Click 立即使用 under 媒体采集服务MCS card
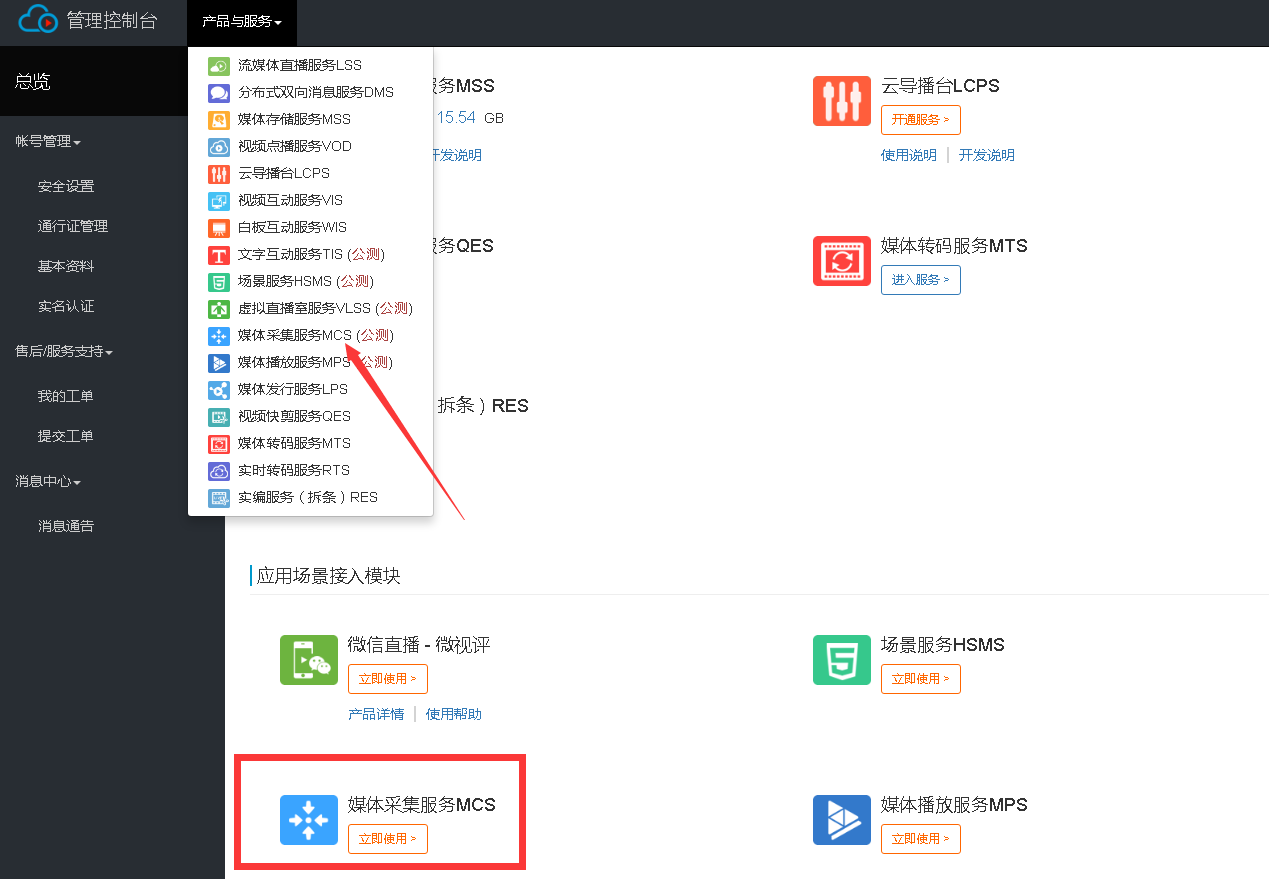The image size is (1269, 879). [x=388, y=839]
